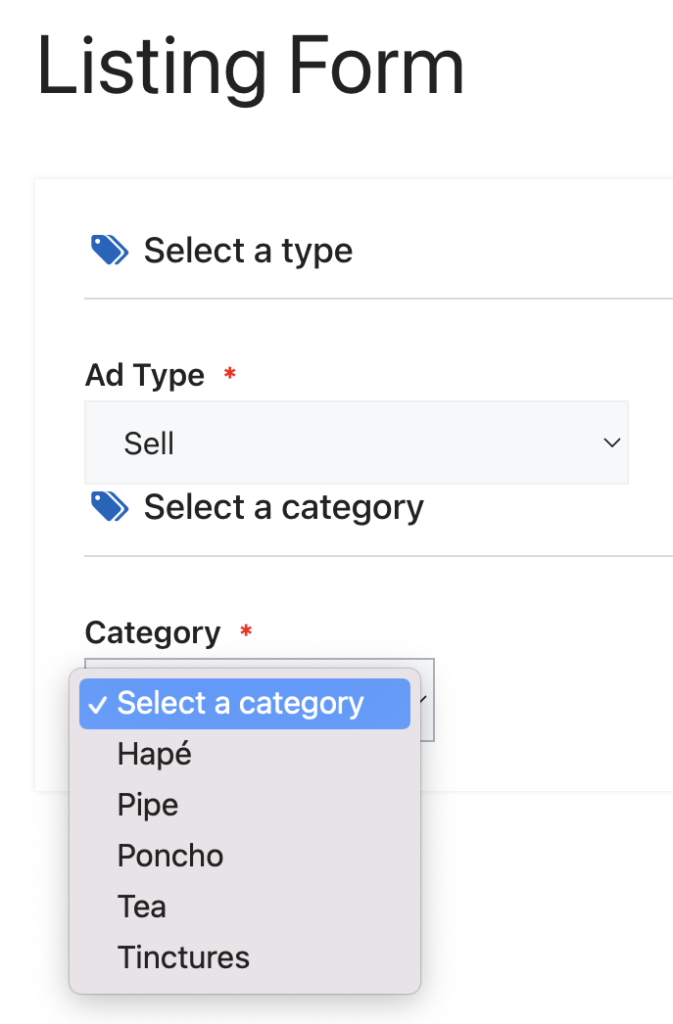Open the Ad Type dropdown showing Sell
Image resolution: width=673 pixels, height=1024 pixels.
(x=356, y=443)
